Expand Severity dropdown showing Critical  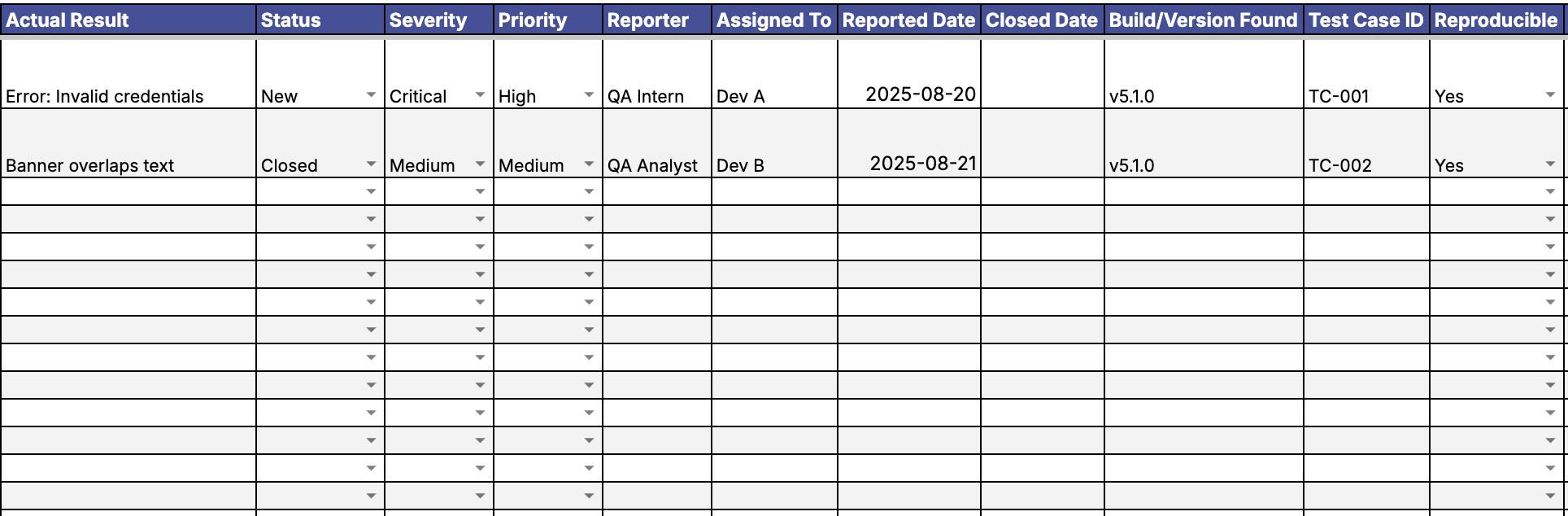[x=480, y=95]
